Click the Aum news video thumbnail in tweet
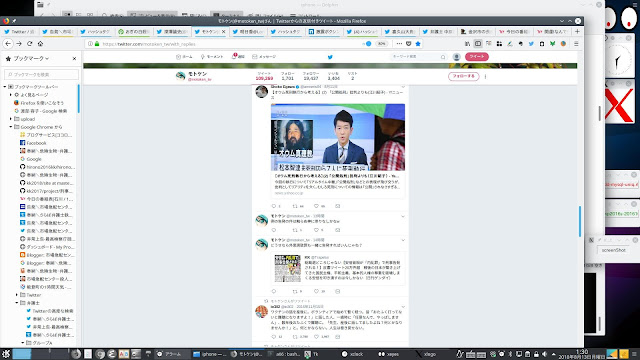 coord(338,137)
